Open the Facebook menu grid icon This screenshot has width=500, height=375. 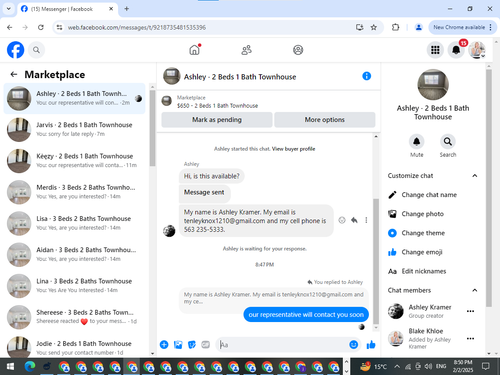pyautogui.click(x=435, y=50)
